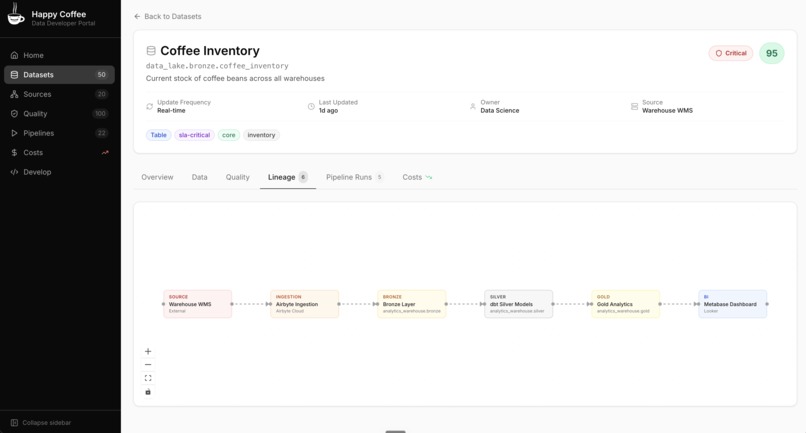
Task: Open the Quality sidebar section
Action: point(59,114)
